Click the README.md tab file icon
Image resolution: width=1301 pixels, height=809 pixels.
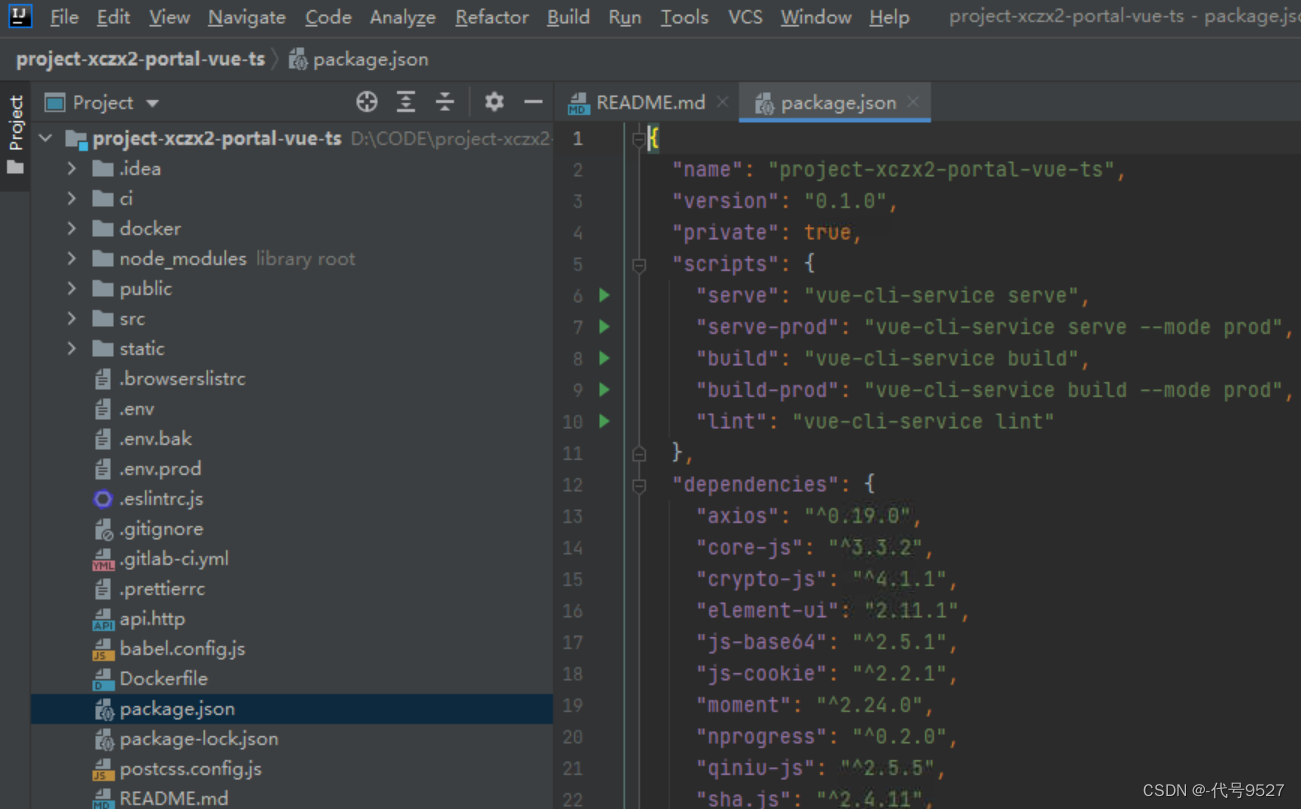pyautogui.click(x=578, y=103)
